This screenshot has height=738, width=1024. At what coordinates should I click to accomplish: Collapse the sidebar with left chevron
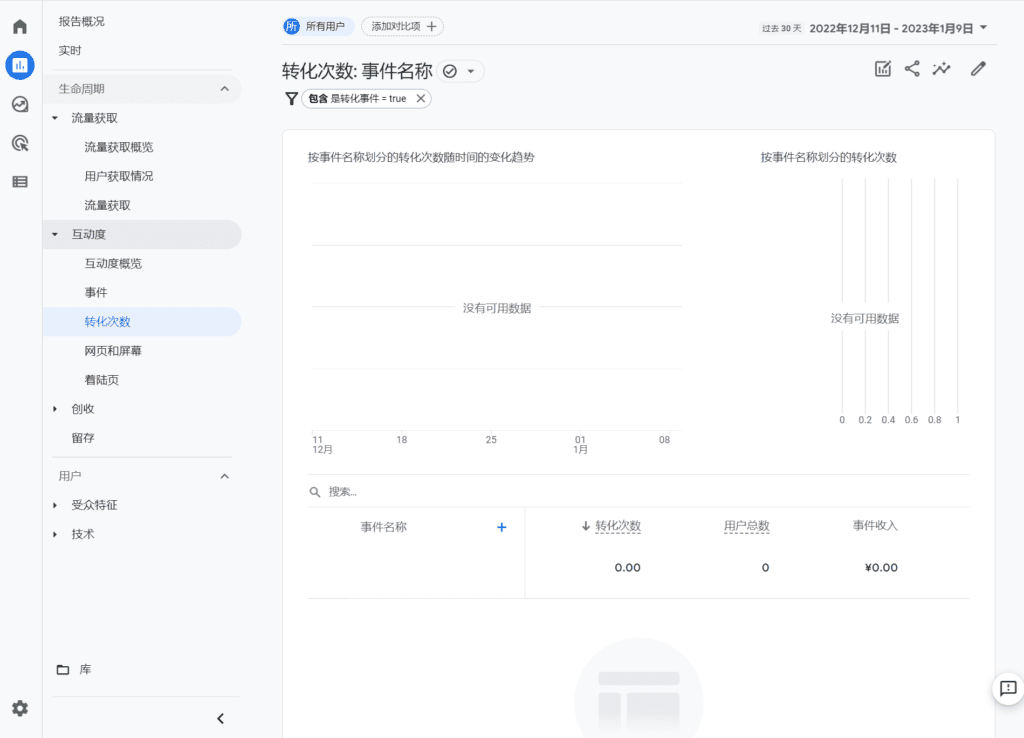click(221, 718)
